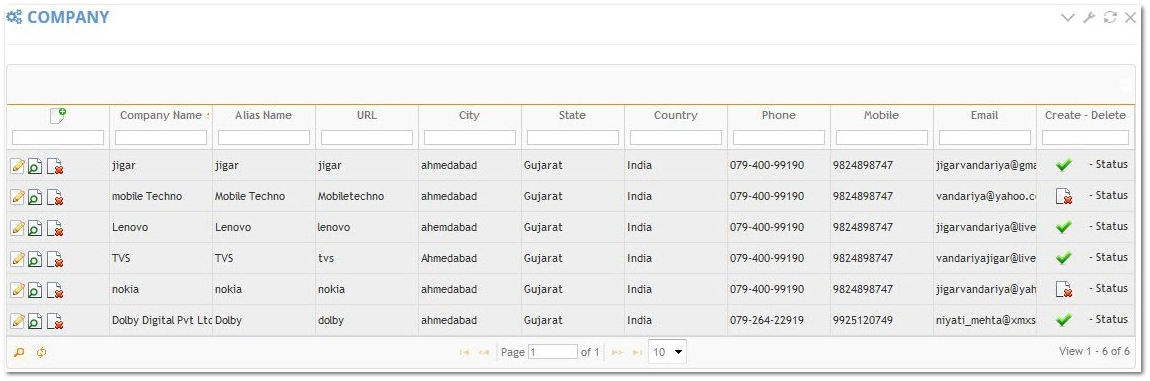1150x381 pixels.
Task: Focus the Country filter box
Action: click(675, 137)
